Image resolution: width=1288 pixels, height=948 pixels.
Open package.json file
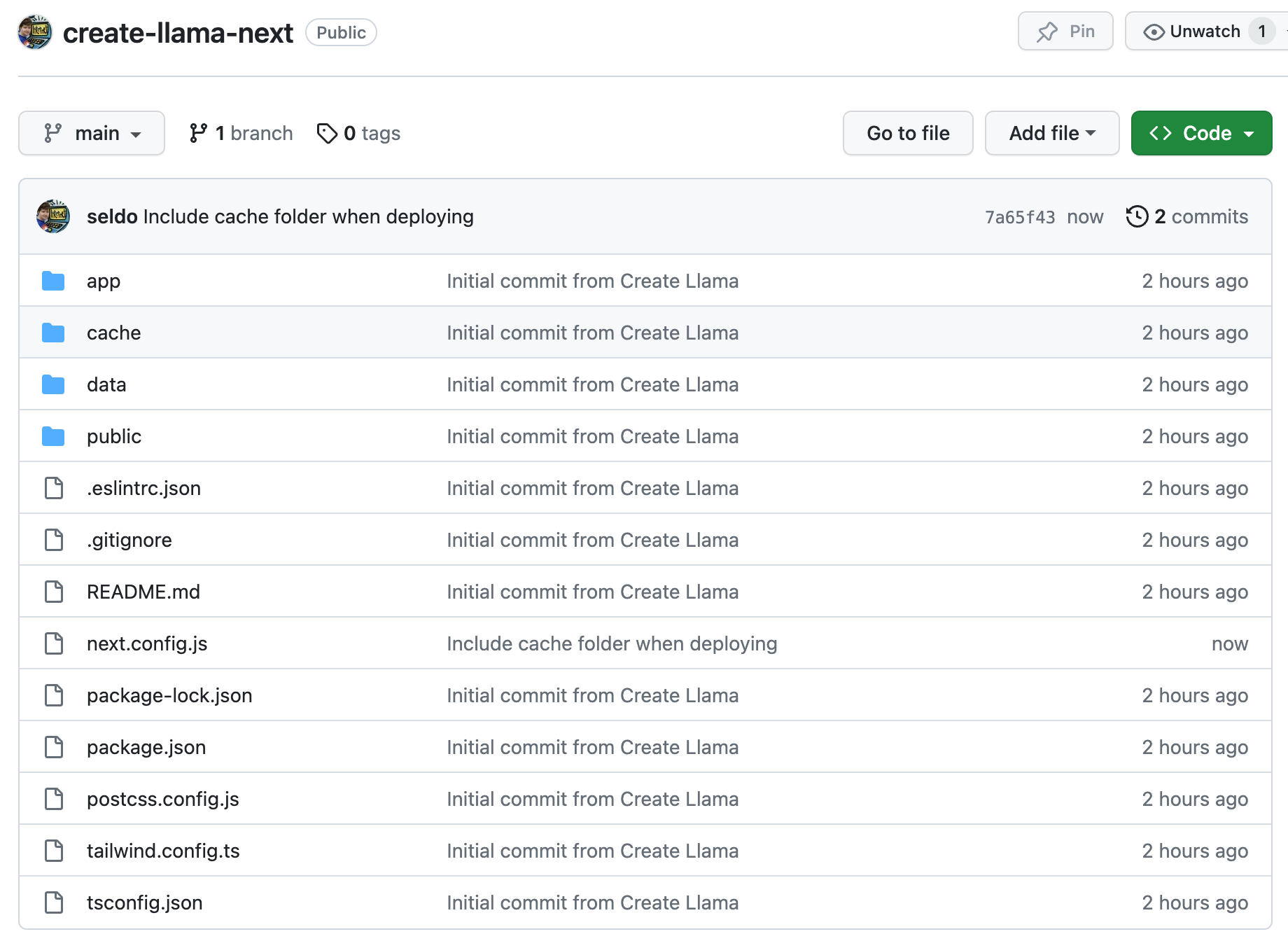(146, 747)
